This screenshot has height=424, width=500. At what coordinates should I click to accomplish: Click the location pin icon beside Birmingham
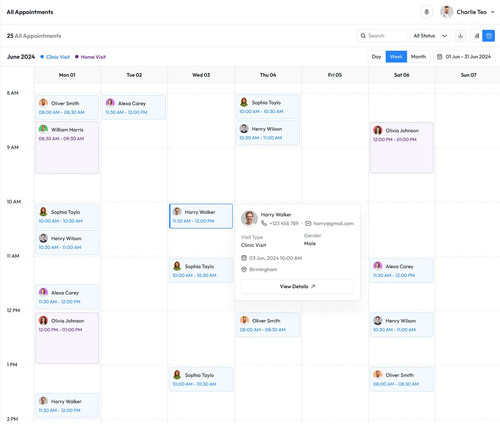(244, 269)
